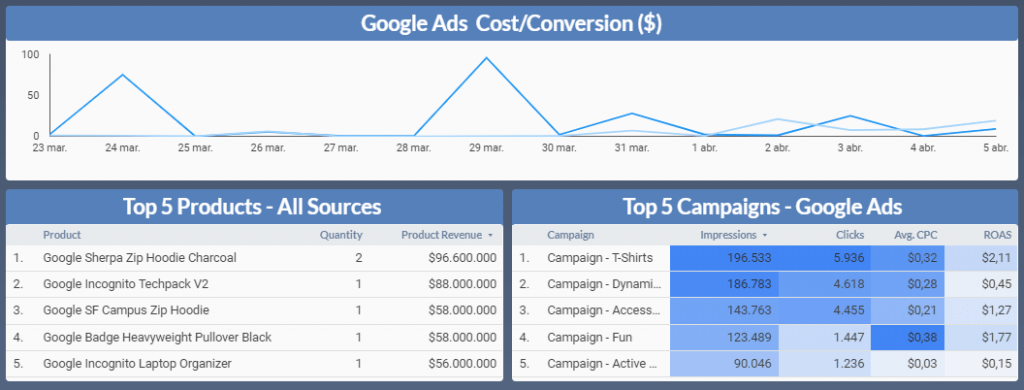Click the $1,27 ROAS cell
The image size is (1024, 390).
[x=981, y=310]
